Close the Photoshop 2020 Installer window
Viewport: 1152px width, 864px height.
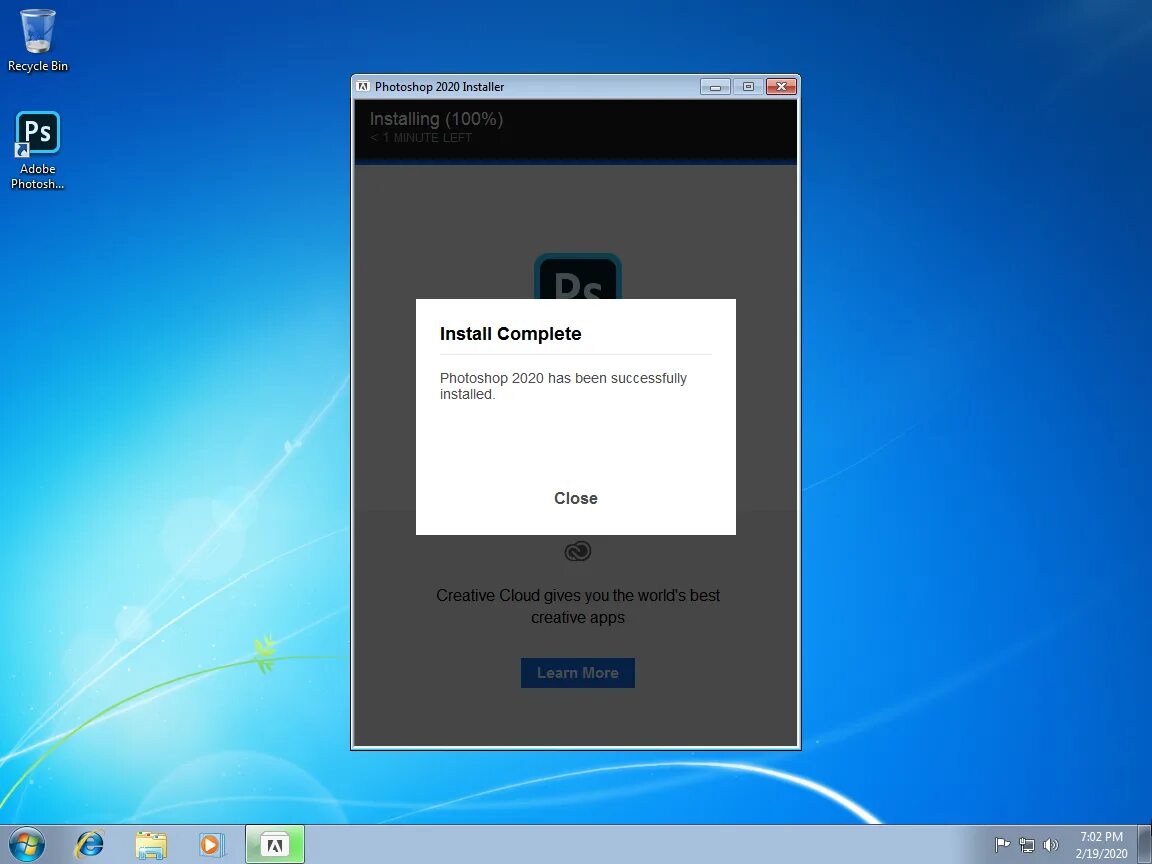pos(781,87)
